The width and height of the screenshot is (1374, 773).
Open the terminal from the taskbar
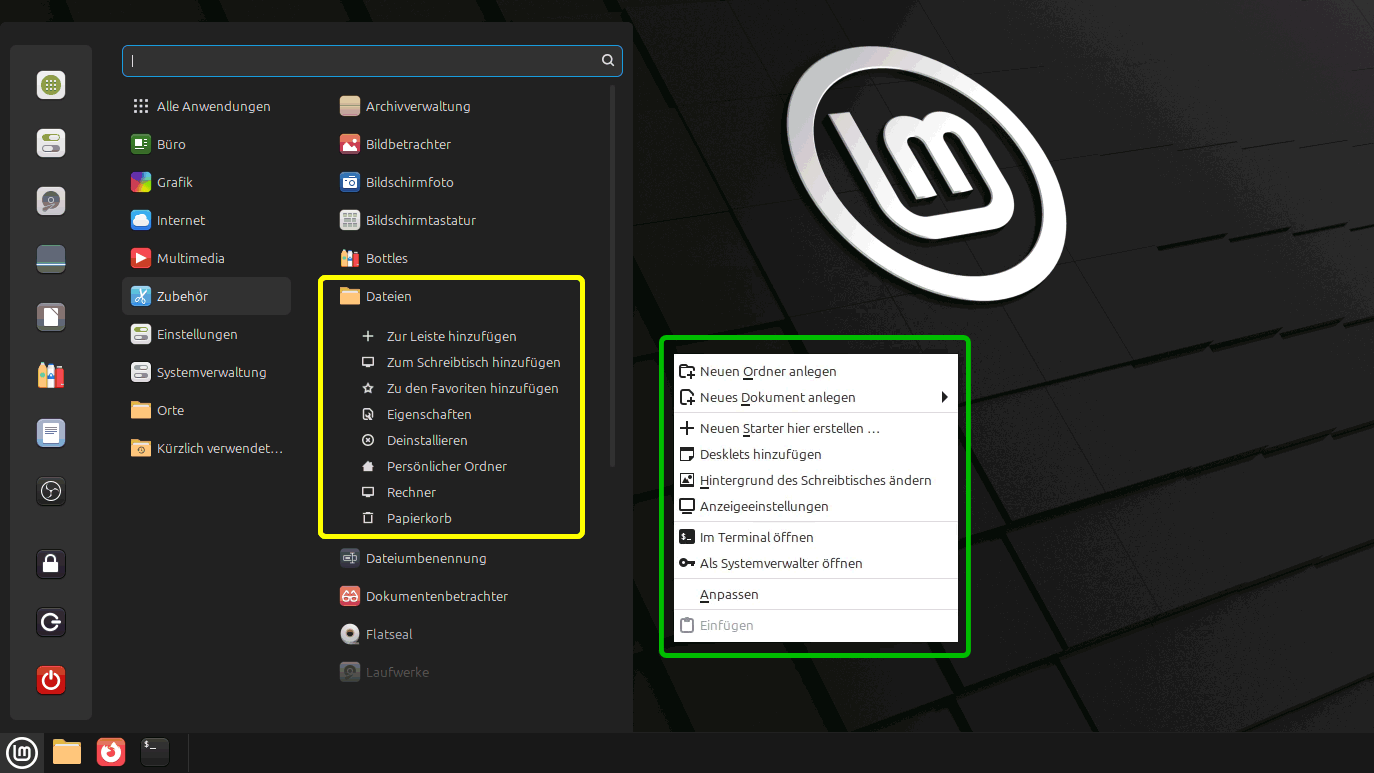coord(154,751)
